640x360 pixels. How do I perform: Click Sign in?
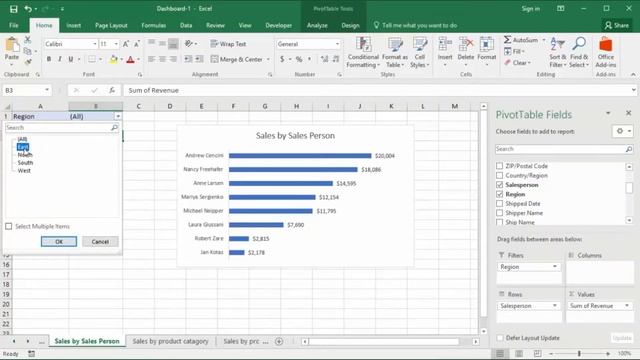pos(531,9)
